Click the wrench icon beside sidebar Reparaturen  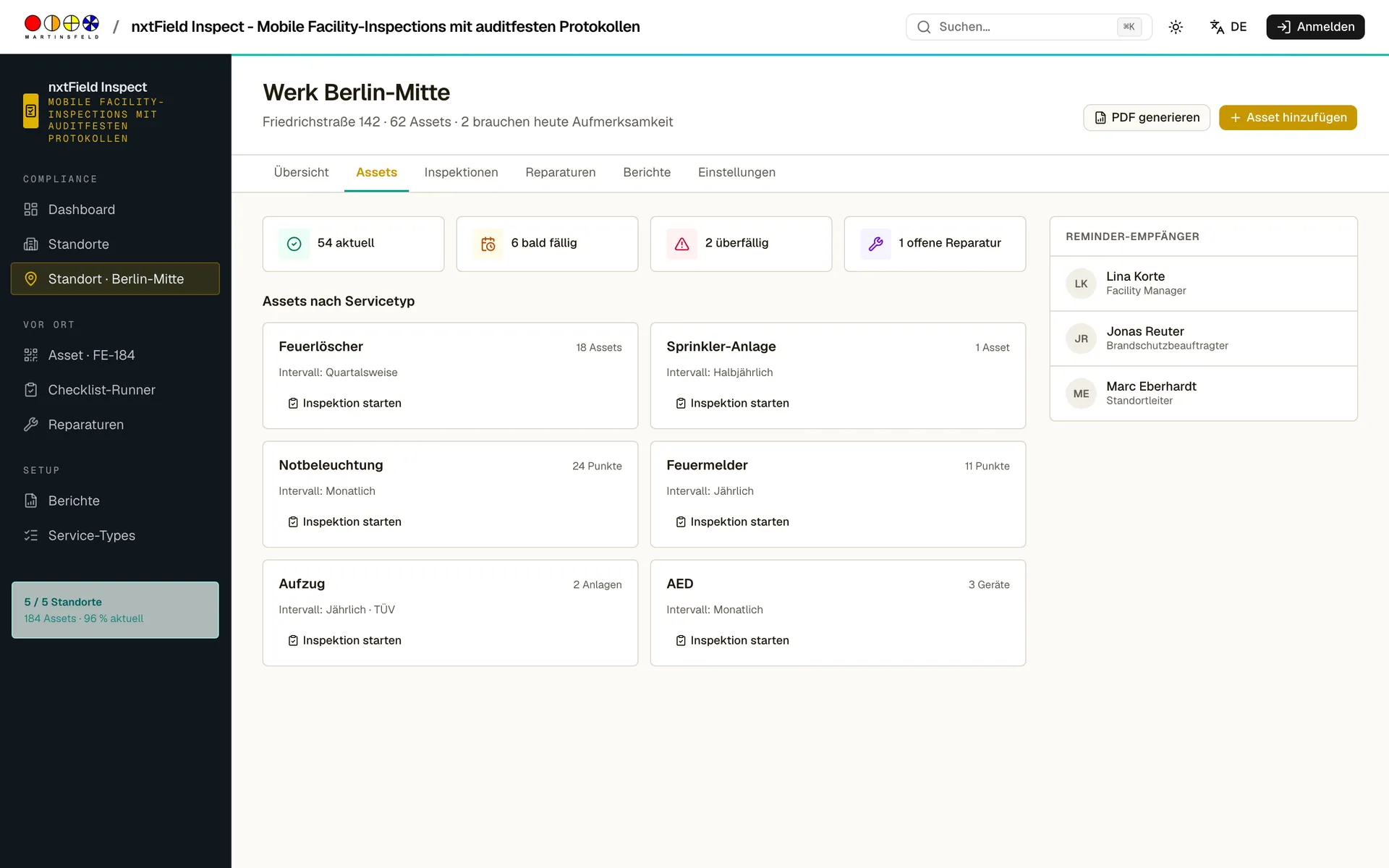[x=30, y=425]
